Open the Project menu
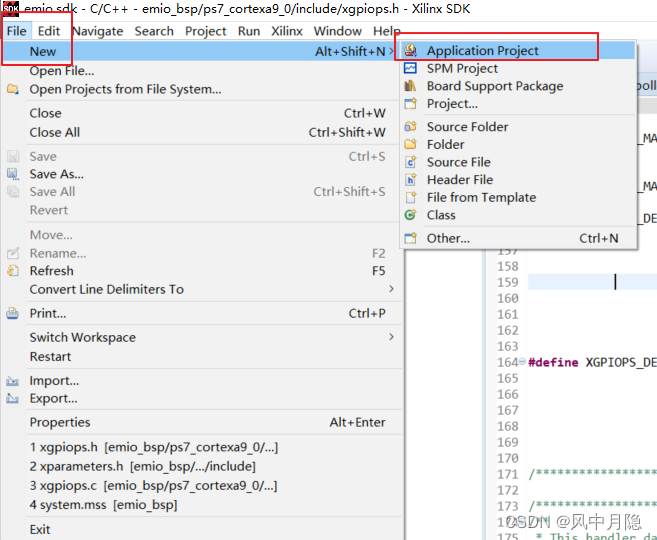 pyautogui.click(x=205, y=31)
